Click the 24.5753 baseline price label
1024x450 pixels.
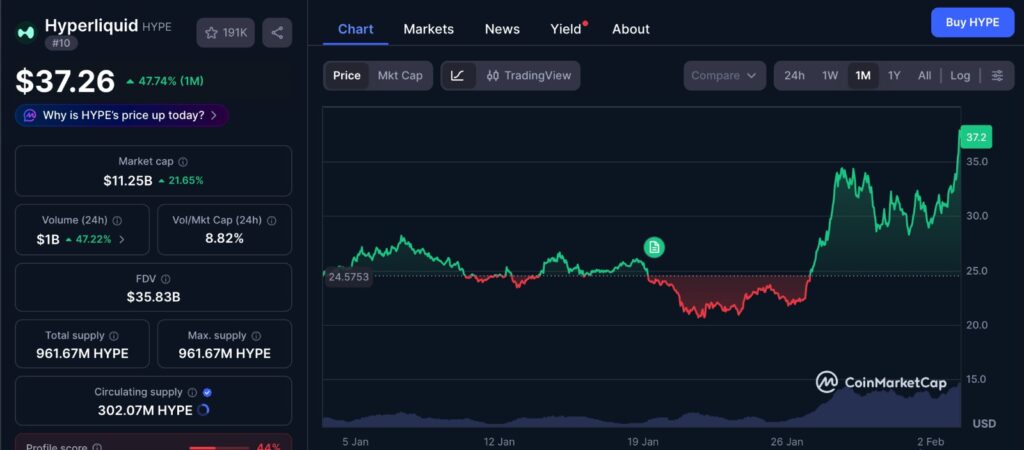(x=348, y=277)
